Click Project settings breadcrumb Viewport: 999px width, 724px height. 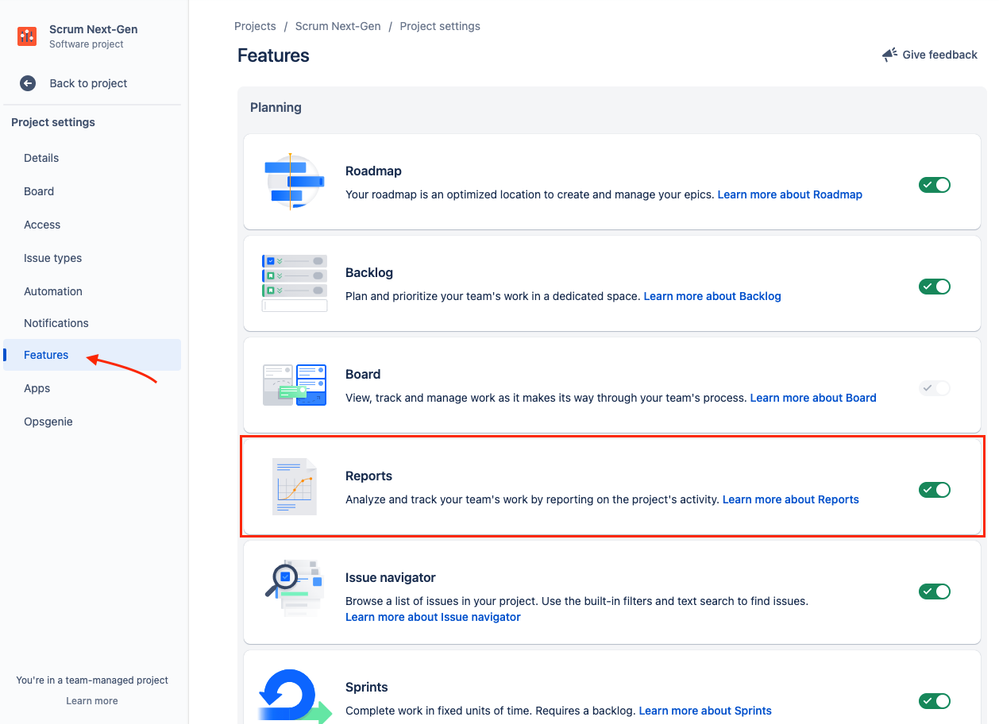440,26
